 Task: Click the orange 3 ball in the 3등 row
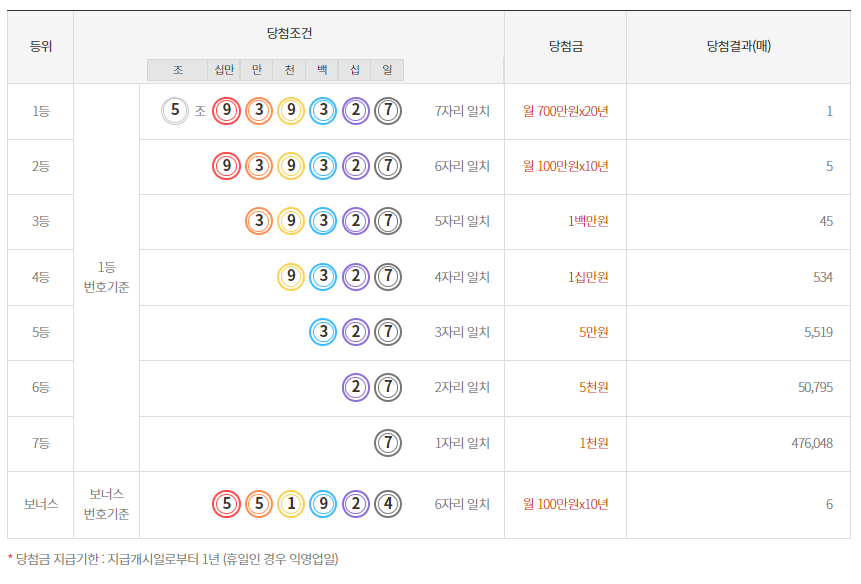(x=259, y=221)
